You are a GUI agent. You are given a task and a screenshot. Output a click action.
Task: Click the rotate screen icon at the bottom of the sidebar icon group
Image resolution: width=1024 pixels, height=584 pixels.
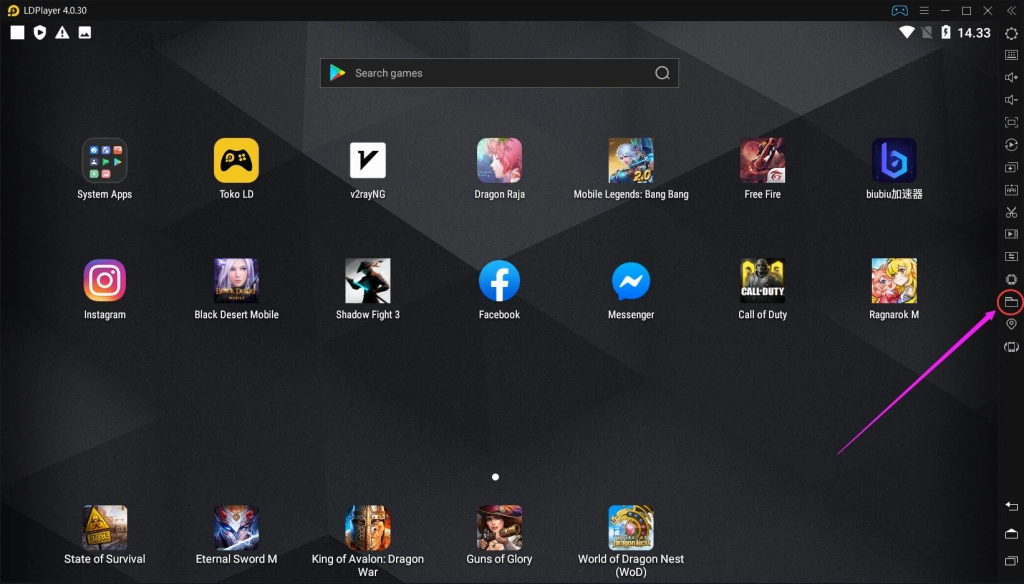pos(1011,347)
